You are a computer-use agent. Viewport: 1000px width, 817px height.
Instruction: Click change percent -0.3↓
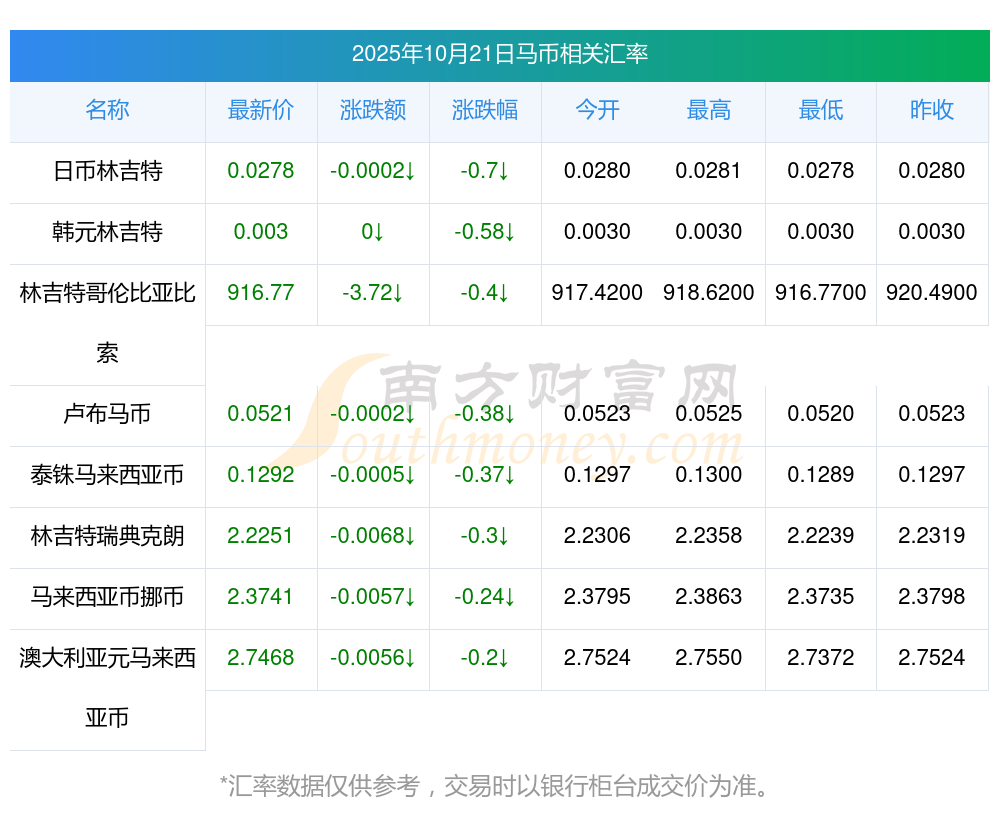(485, 536)
